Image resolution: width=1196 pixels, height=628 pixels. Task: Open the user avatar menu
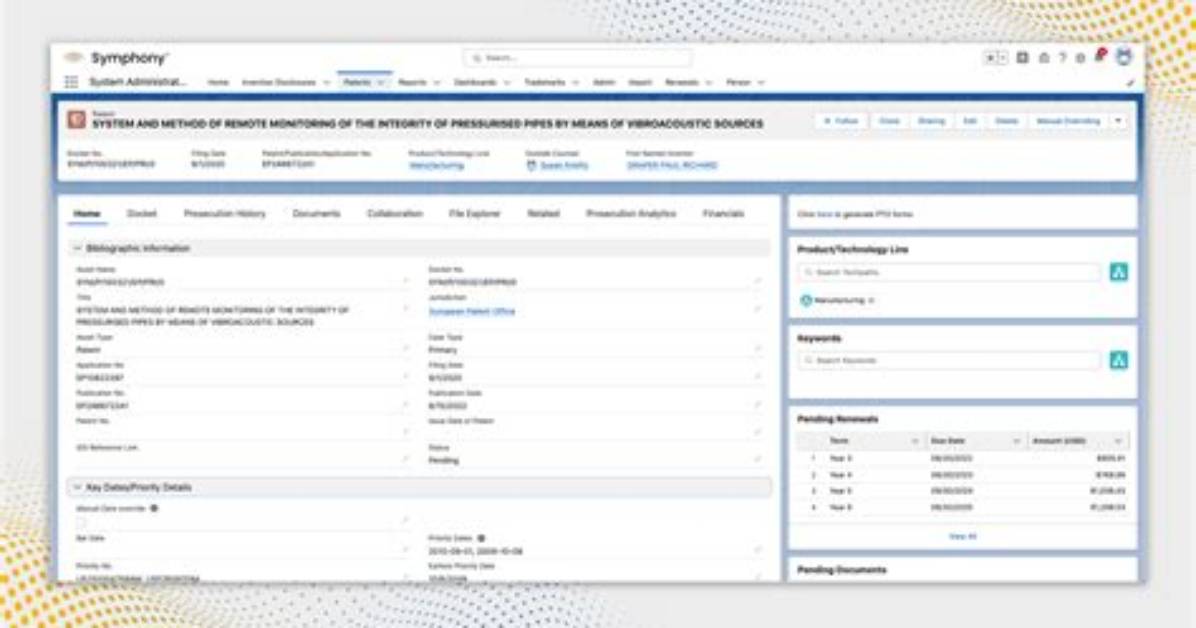1124,56
